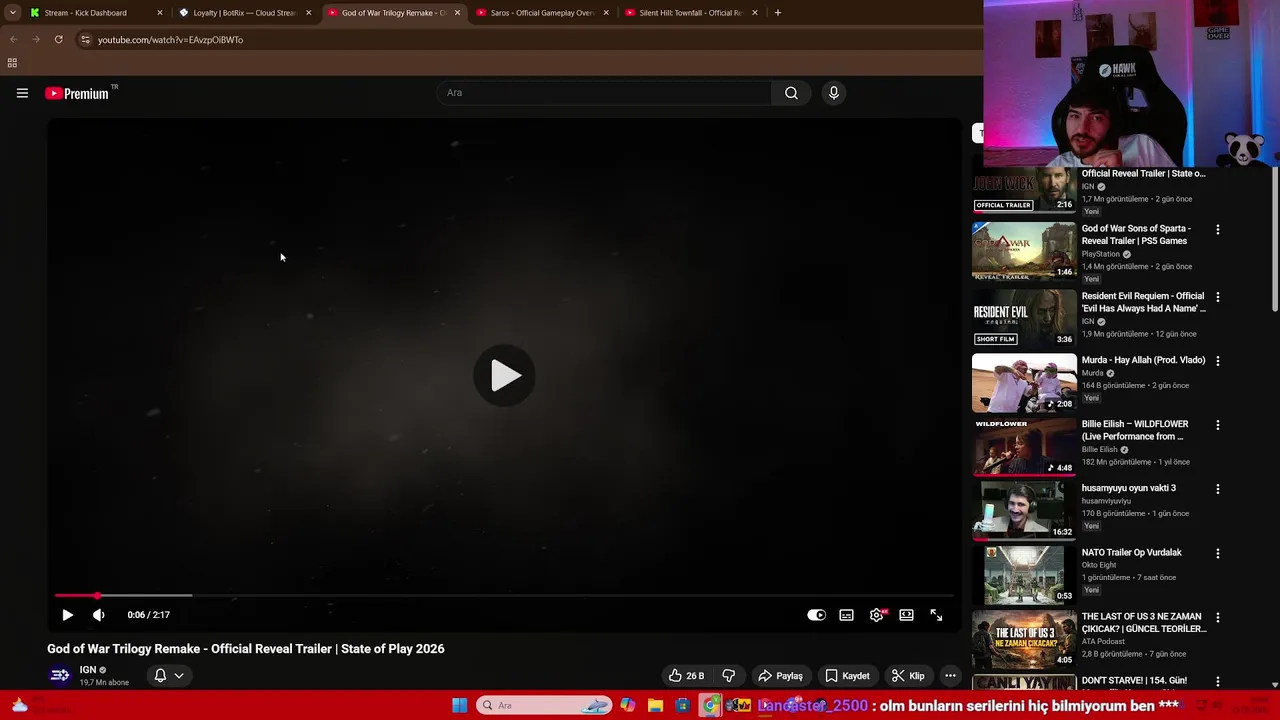Viewport: 1280px width, 720px height.
Task: Switch to Saros - Official Gameplay tab
Action: click(541, 13)
